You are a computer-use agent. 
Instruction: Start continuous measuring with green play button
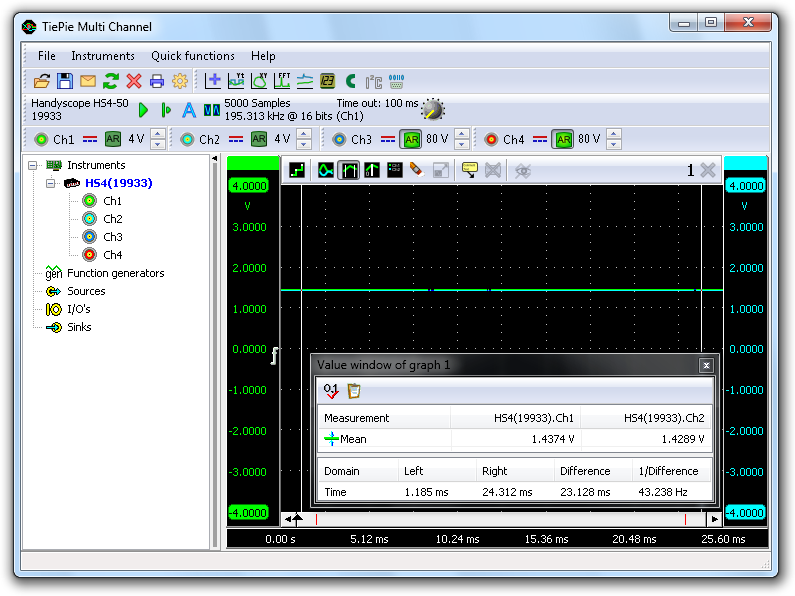(x=143, y=109)
